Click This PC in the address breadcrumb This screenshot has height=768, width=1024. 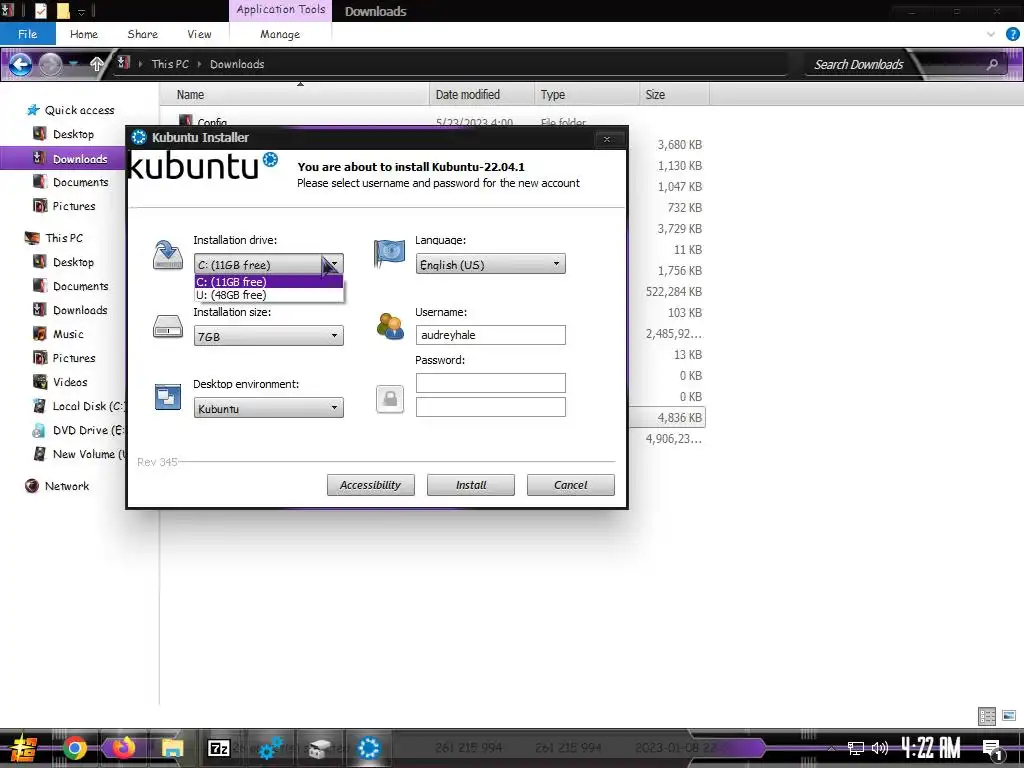point(170,64)
